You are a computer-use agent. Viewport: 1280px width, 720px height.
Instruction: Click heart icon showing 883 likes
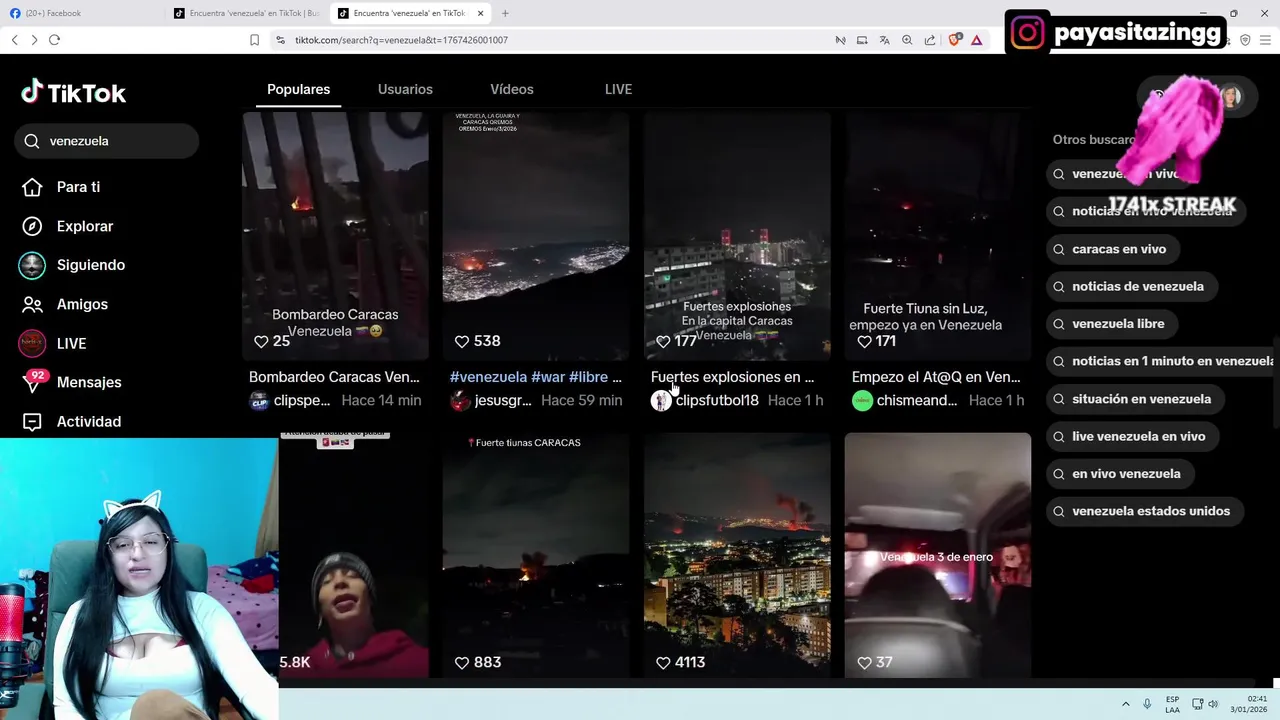coord(462,662)
